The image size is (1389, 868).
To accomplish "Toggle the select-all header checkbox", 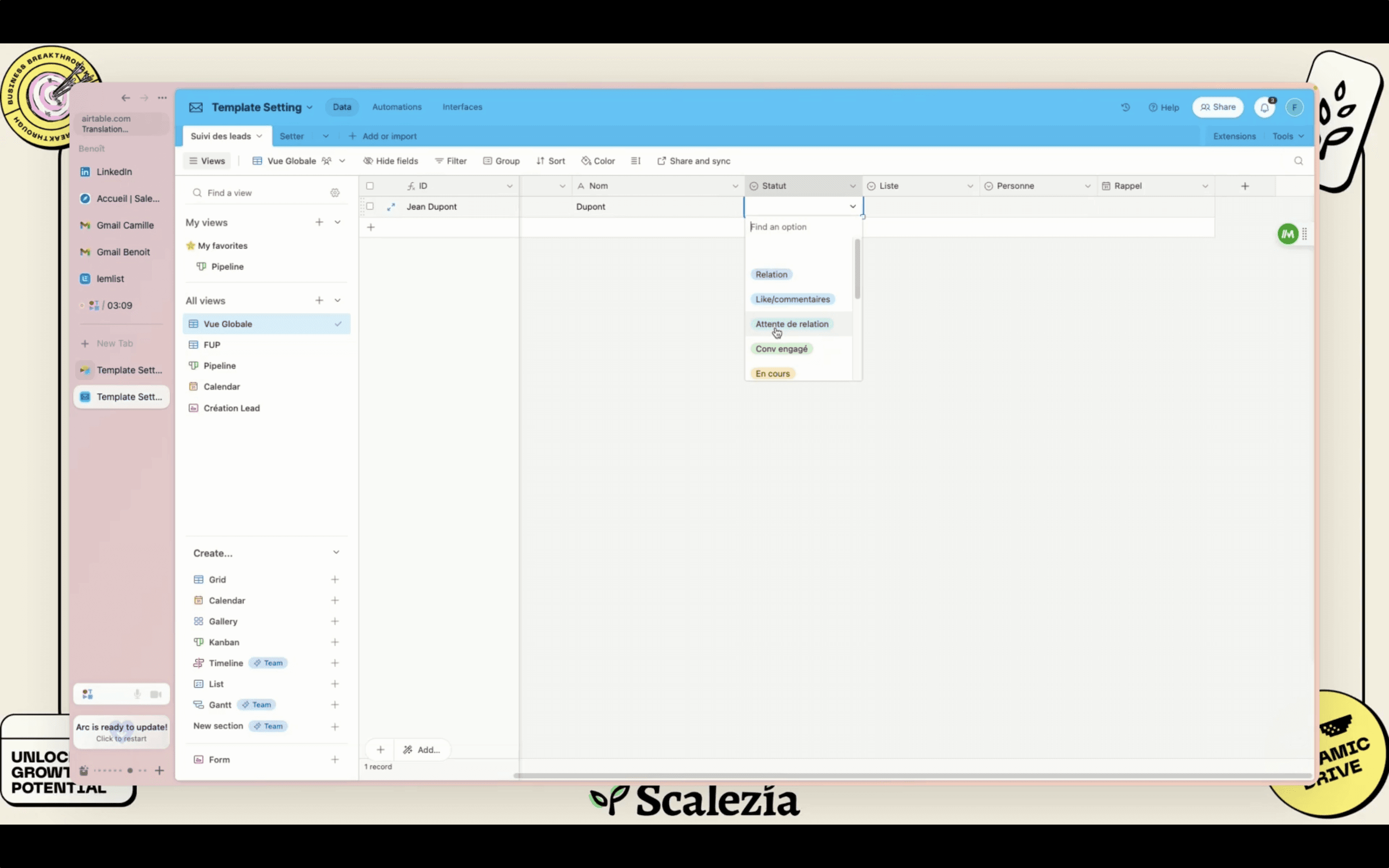I will pos(370,186).
